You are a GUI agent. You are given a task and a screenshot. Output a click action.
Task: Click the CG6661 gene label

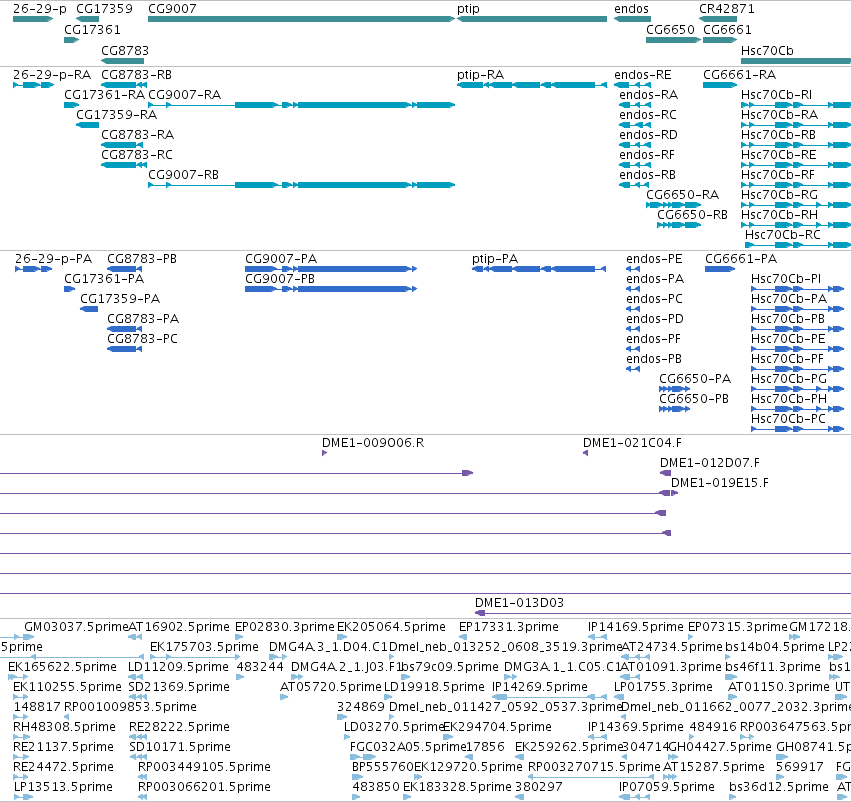coord(727,30)
